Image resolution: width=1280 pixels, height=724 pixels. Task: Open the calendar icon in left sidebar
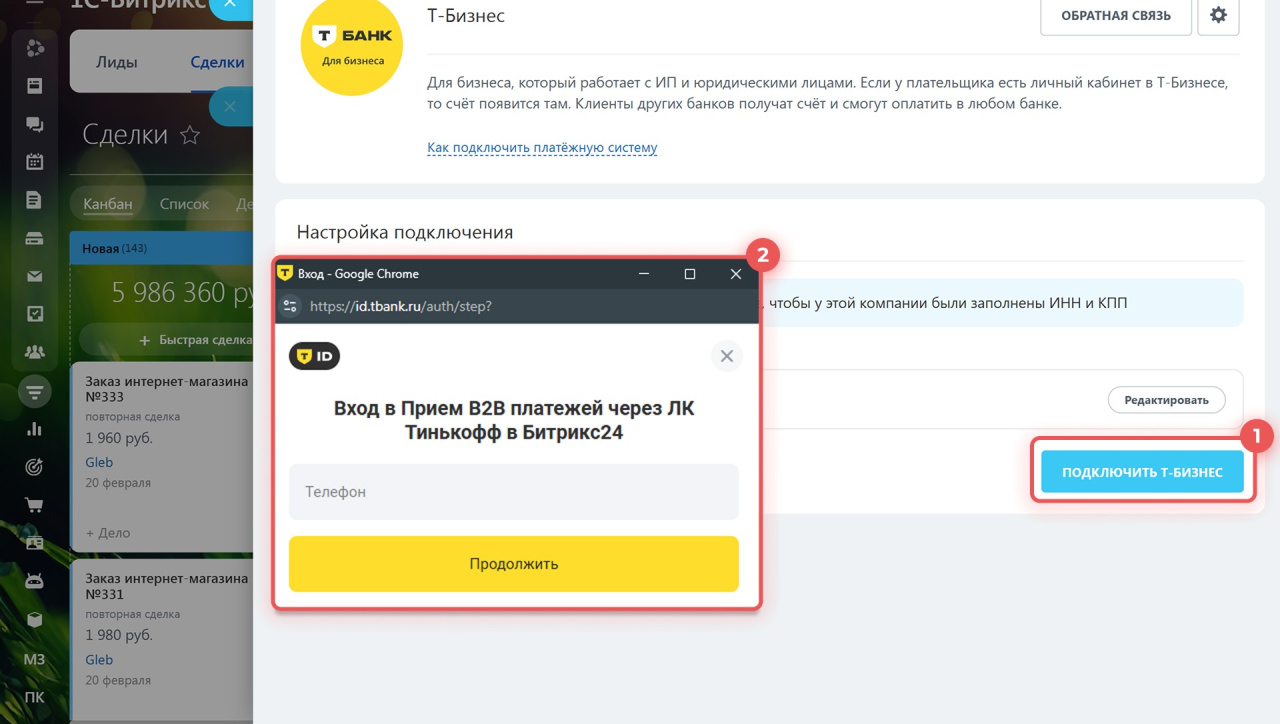coord(35,162)
